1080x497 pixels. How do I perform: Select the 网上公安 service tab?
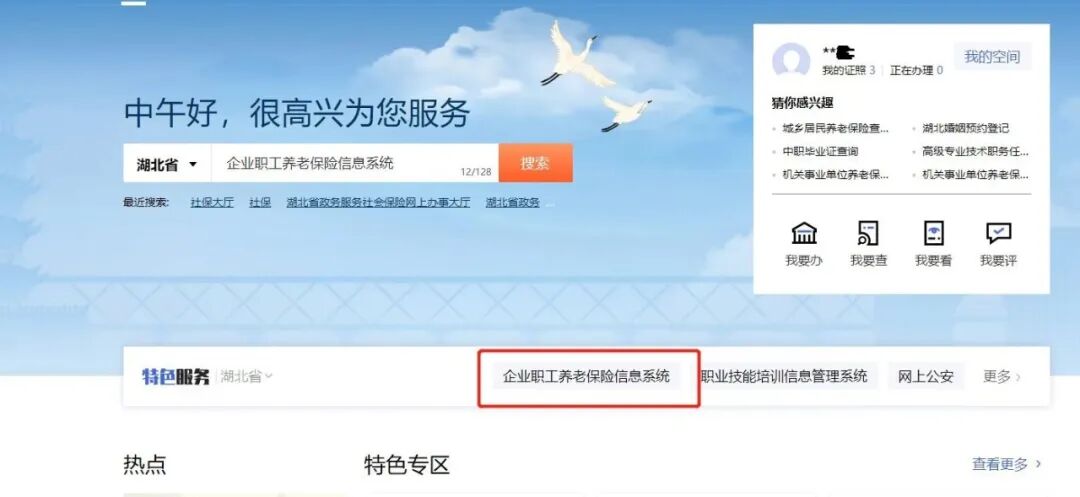(926, 377)
